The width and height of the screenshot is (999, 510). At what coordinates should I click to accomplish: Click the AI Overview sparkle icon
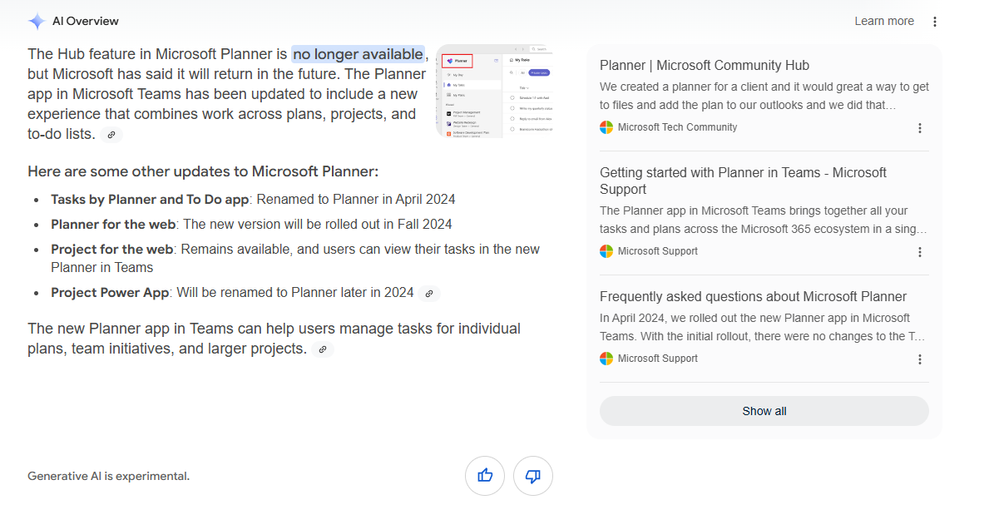coord(37,21)
